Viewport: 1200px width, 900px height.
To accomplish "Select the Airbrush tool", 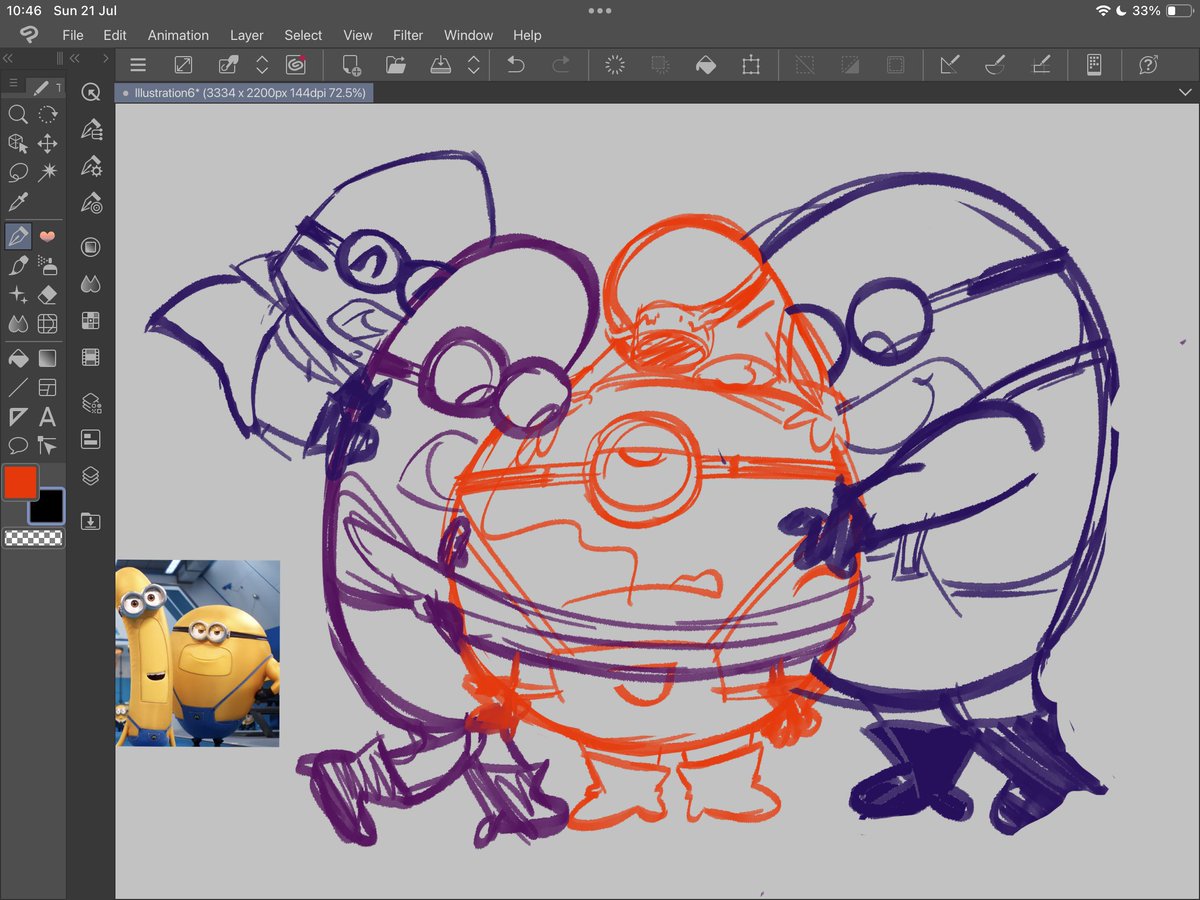I will [x=47, y=265].
